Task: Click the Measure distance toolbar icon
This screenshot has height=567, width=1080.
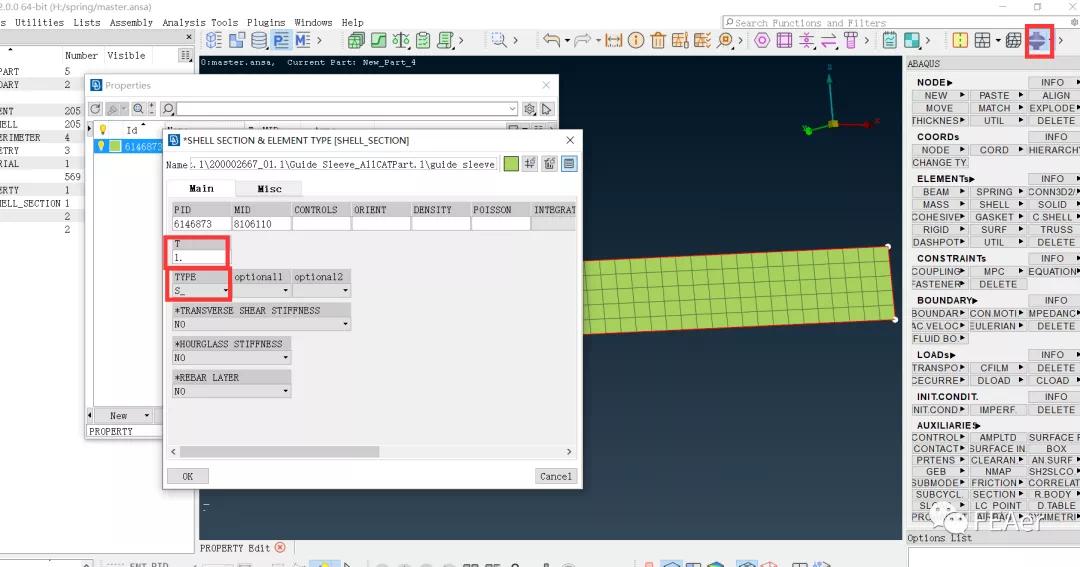Action: point(614,40)
